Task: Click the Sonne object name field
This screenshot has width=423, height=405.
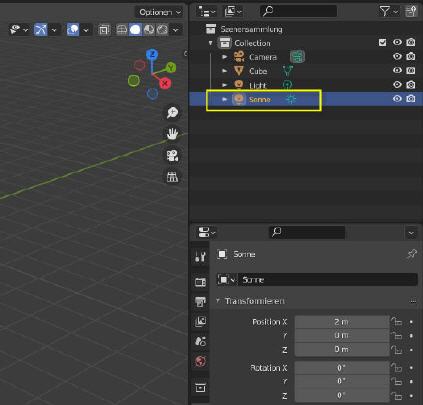Action: coord(328,280)
